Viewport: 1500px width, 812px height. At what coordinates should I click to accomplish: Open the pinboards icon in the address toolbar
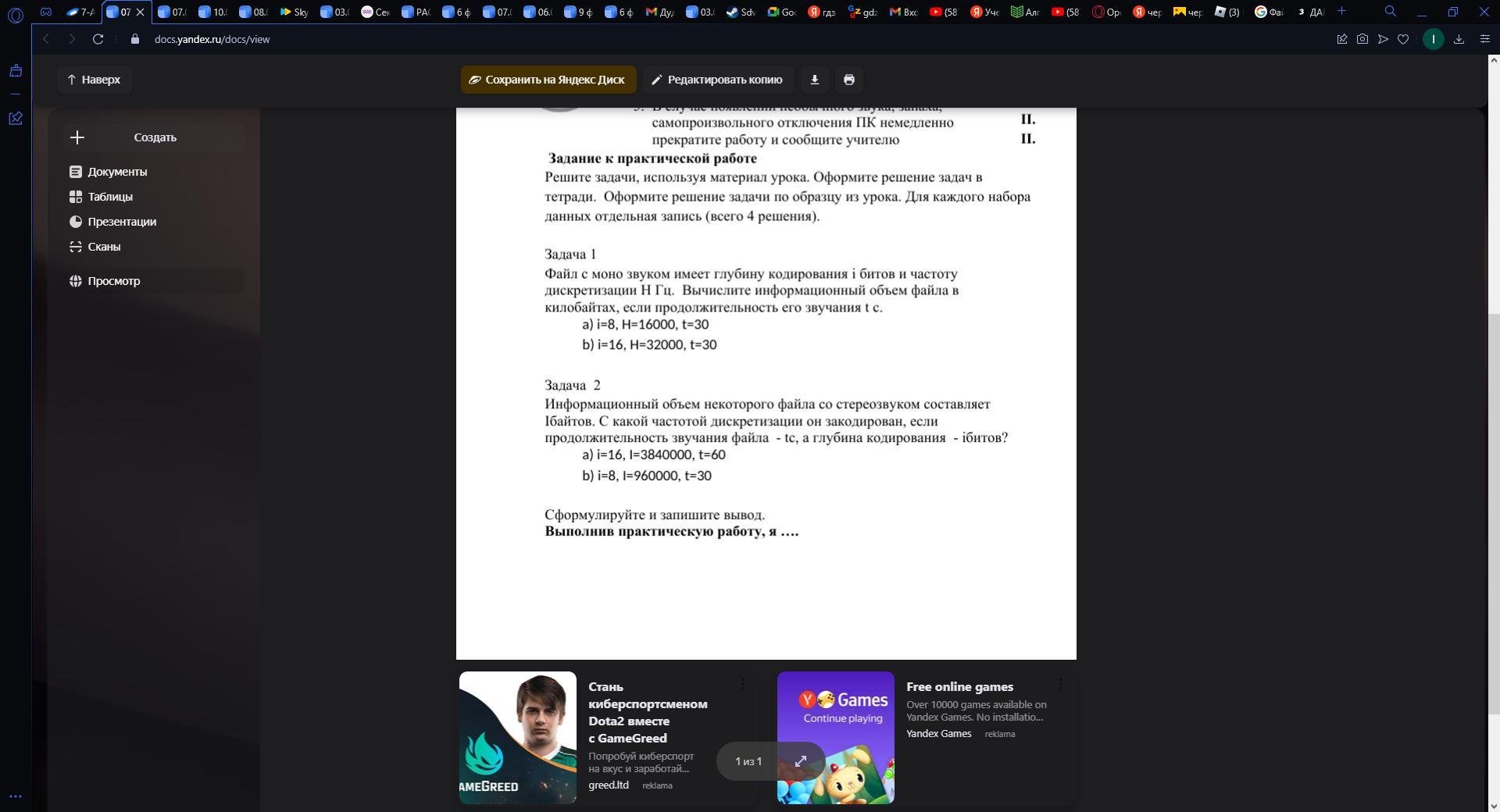(x=1342, y=39)
